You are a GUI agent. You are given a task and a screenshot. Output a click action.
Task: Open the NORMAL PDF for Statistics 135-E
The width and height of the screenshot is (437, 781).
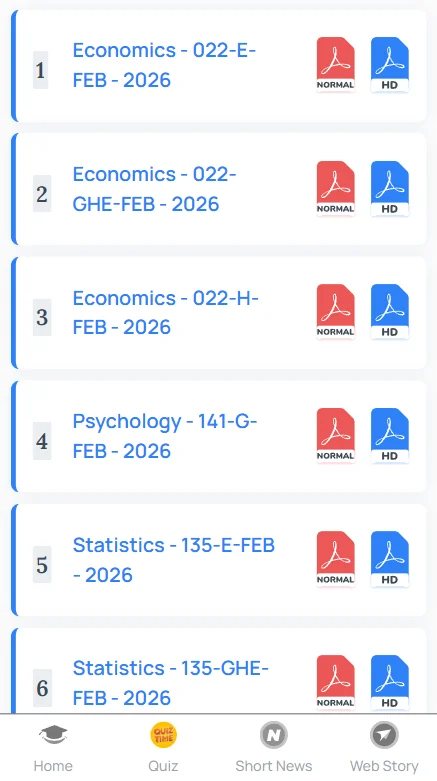[335, 559]
